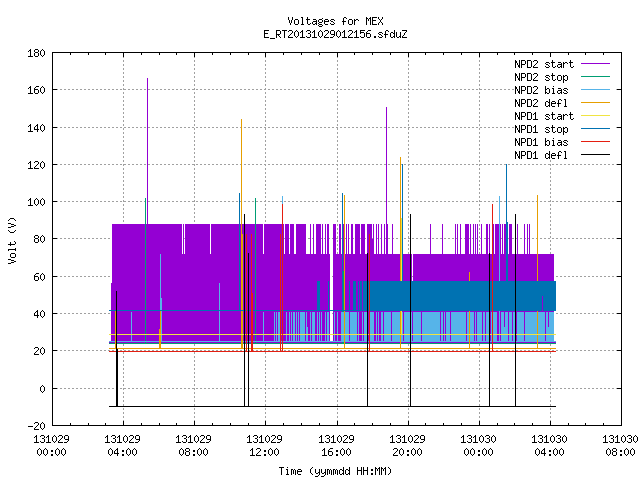The image size is (640, 480).
Task: Click the purple NPD2 start legend line
Action: tap(595, 64)
